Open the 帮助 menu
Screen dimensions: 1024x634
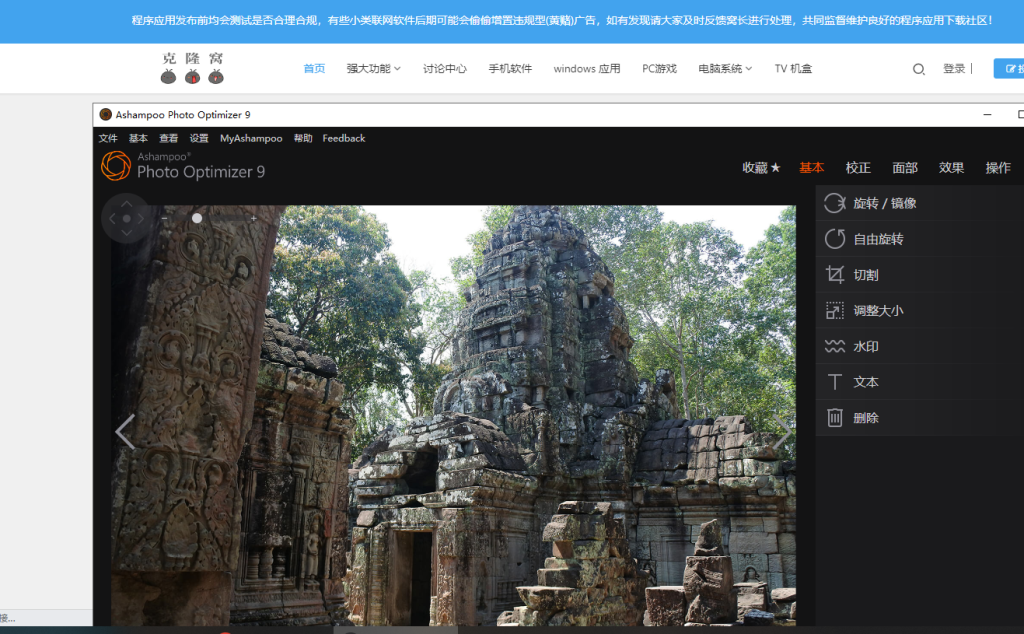pyautogui.click(x=303, y=138)
